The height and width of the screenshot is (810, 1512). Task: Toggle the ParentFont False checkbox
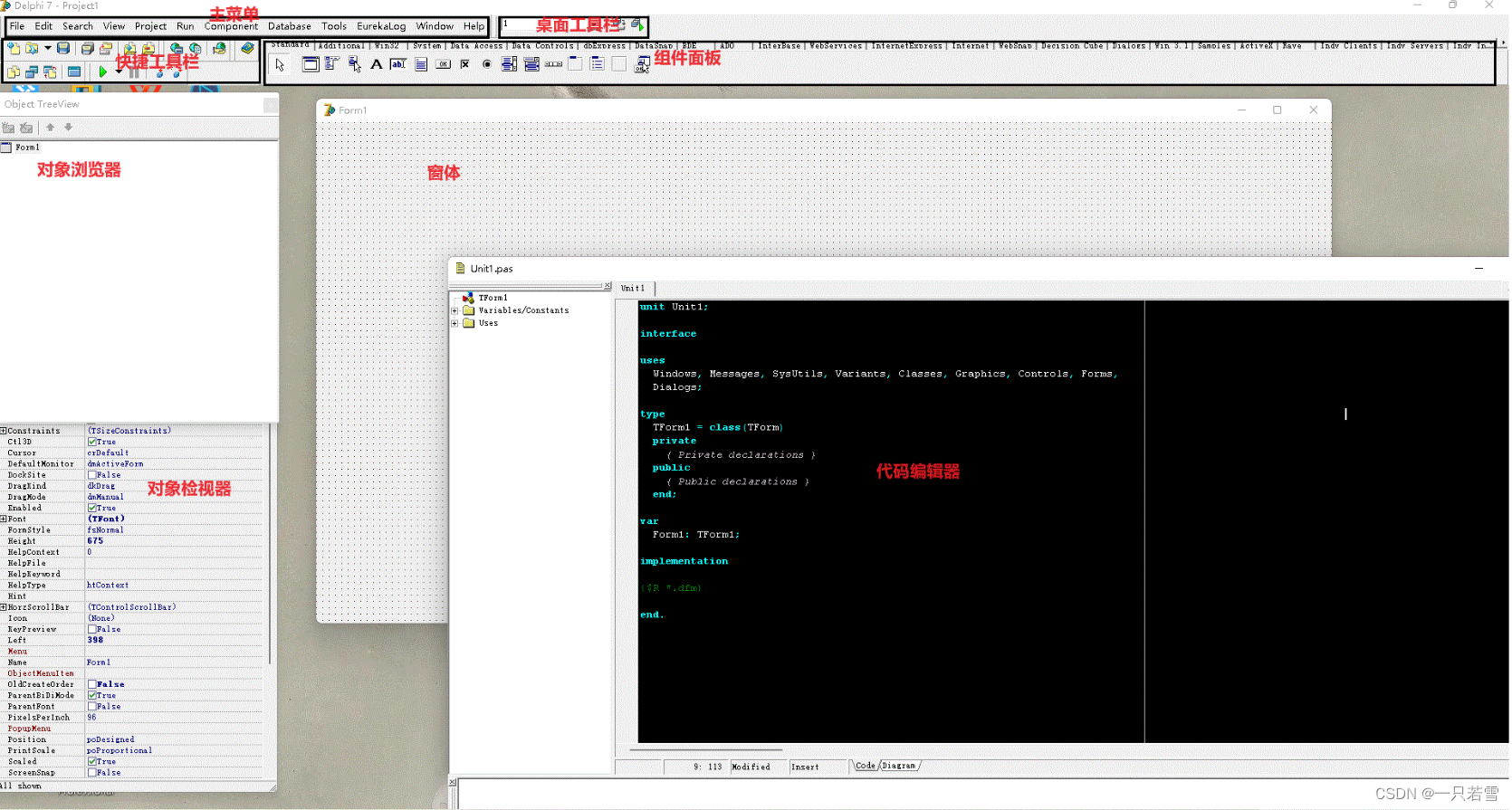point(92,707)
